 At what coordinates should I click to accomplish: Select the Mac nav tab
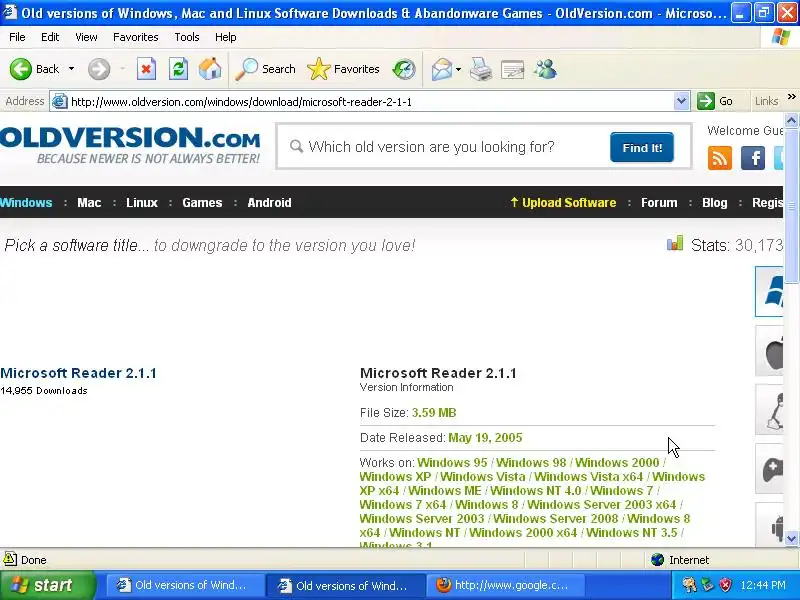89,203
